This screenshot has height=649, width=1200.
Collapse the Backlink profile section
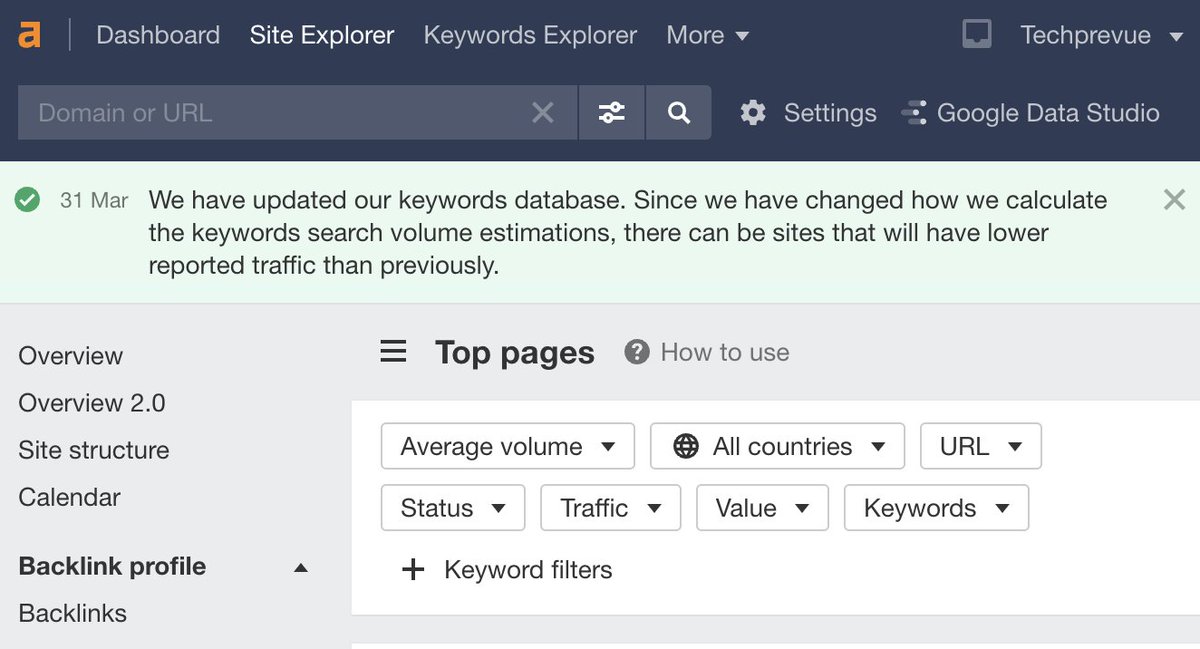tap(300, 567)
